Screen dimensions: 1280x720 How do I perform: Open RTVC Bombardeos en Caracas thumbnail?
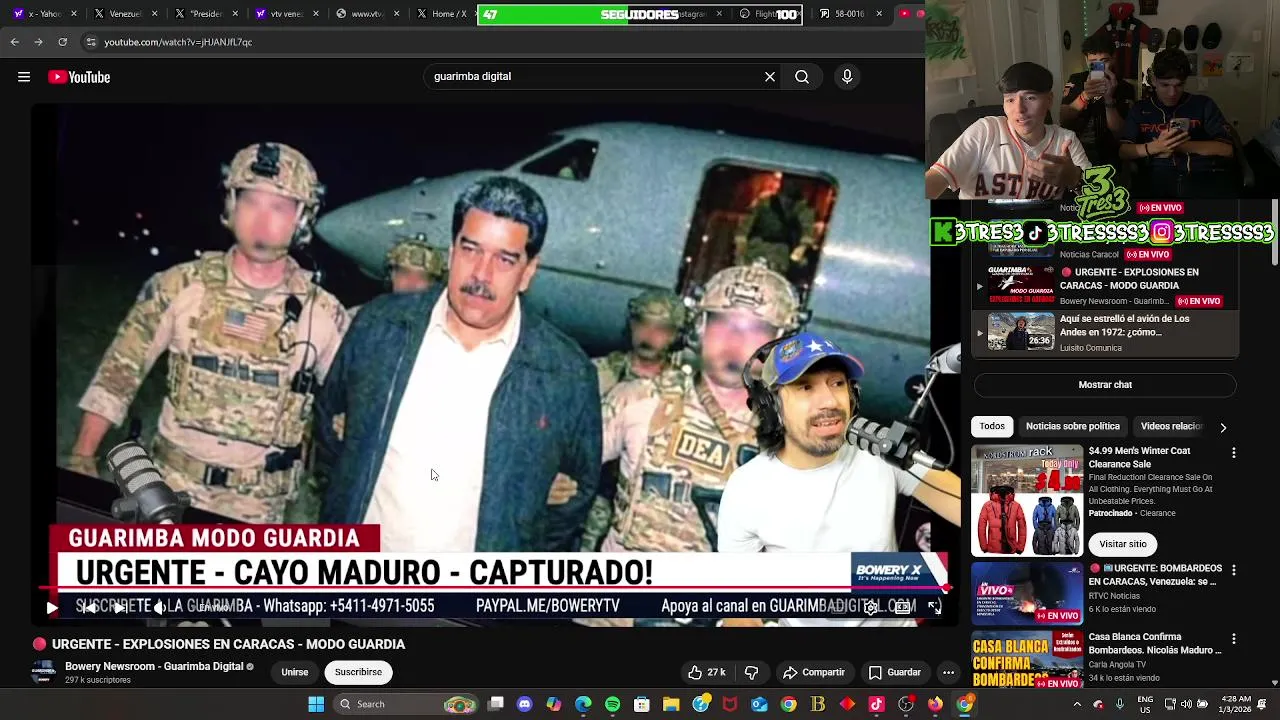tap(1027, 593)
